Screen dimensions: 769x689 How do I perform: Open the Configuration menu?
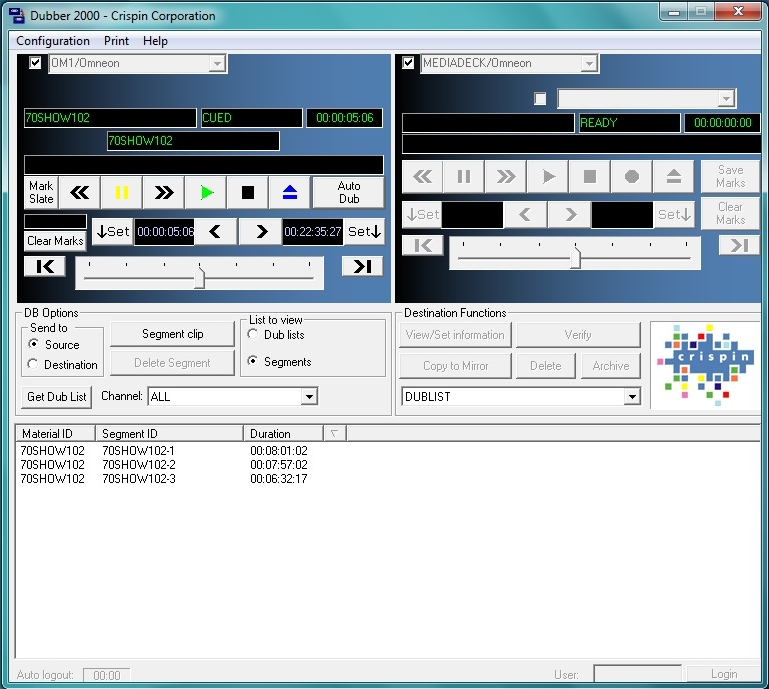[x=53, y=41]
